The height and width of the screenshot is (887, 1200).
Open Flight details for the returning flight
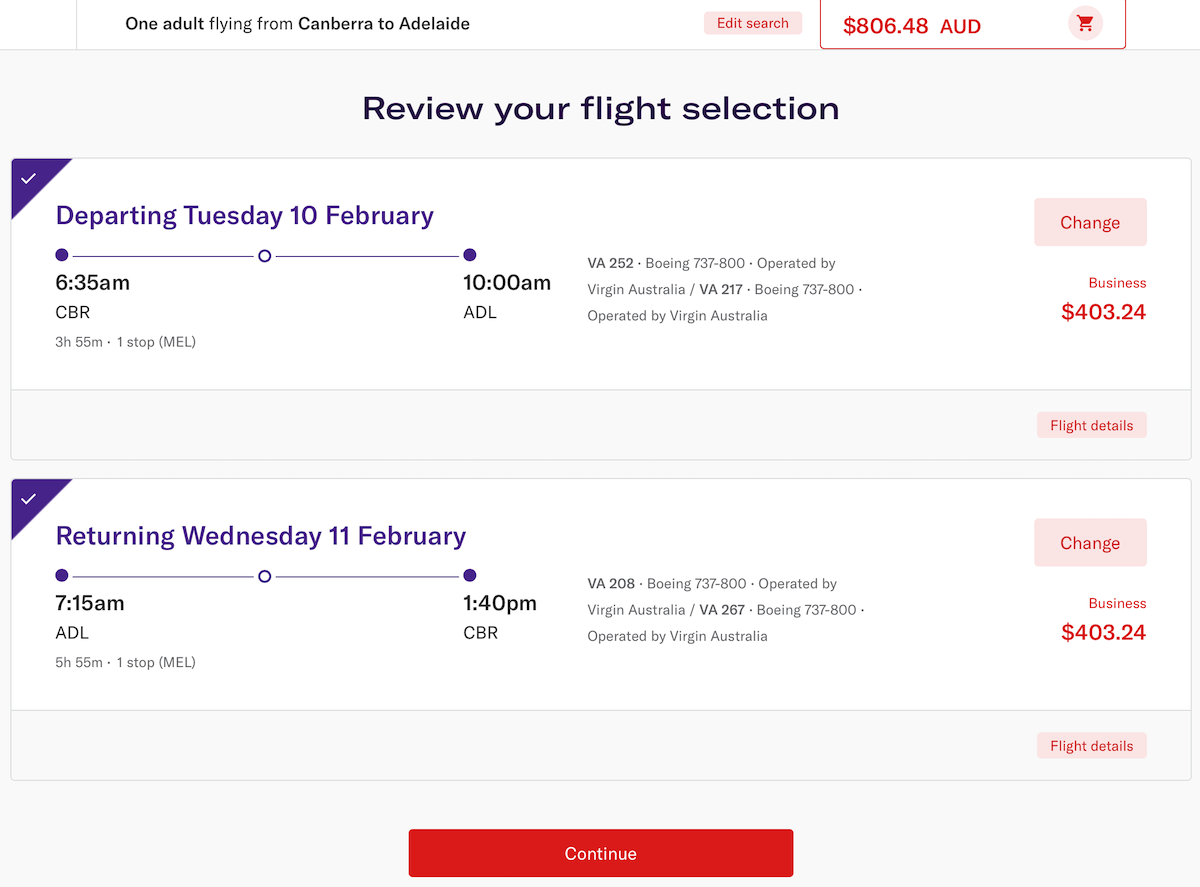coord(1091,745)
